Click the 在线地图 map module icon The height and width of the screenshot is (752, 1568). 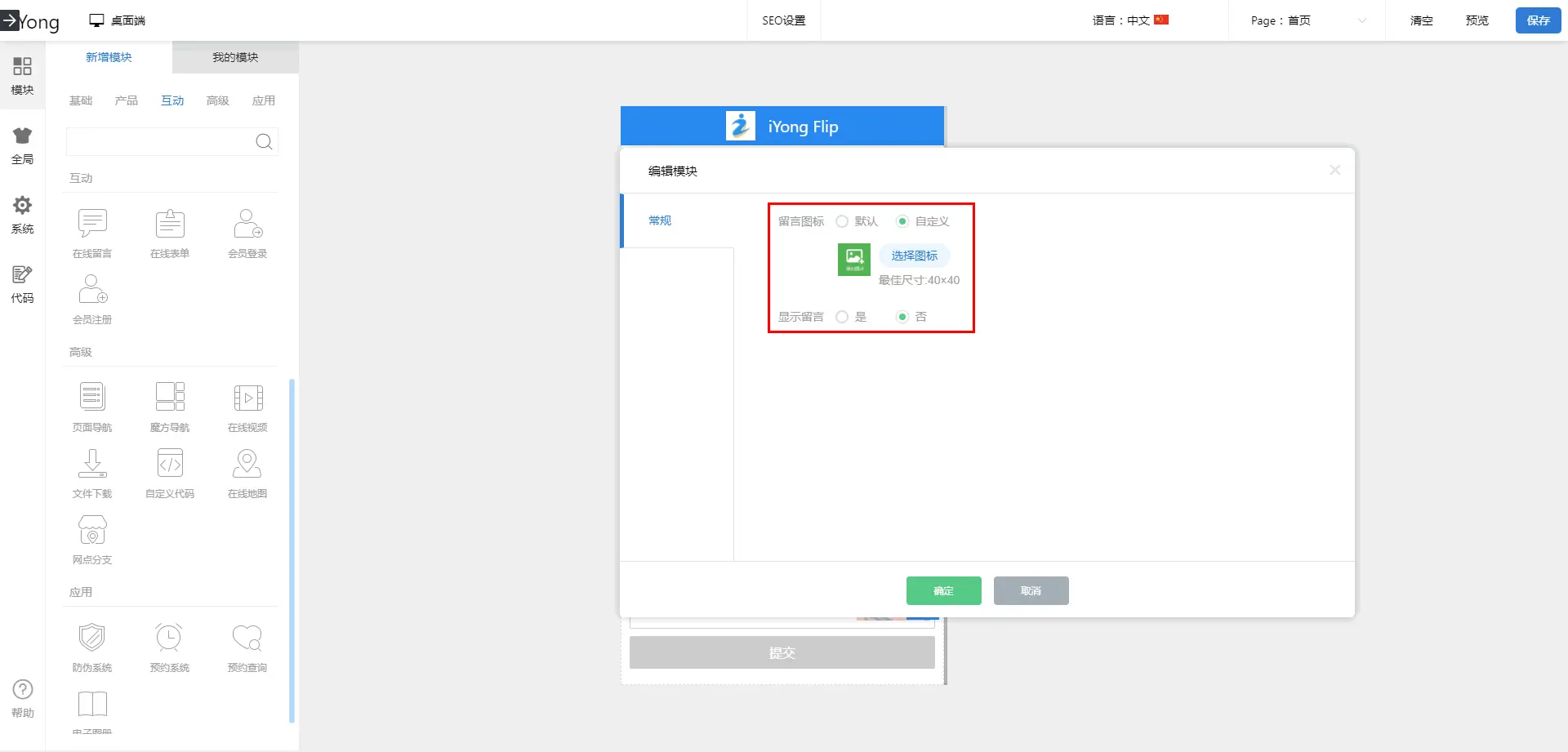(x=247, y=464)
